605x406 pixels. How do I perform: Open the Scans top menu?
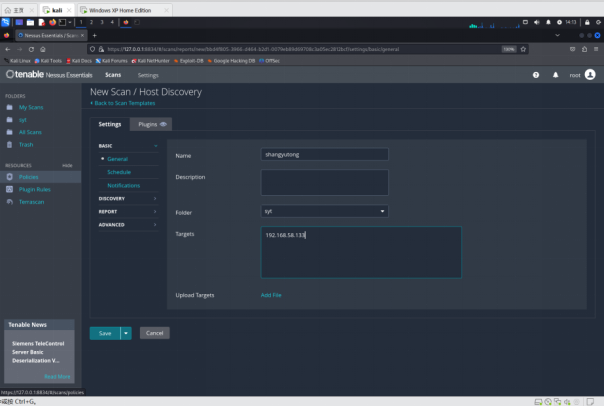point(113,75)
